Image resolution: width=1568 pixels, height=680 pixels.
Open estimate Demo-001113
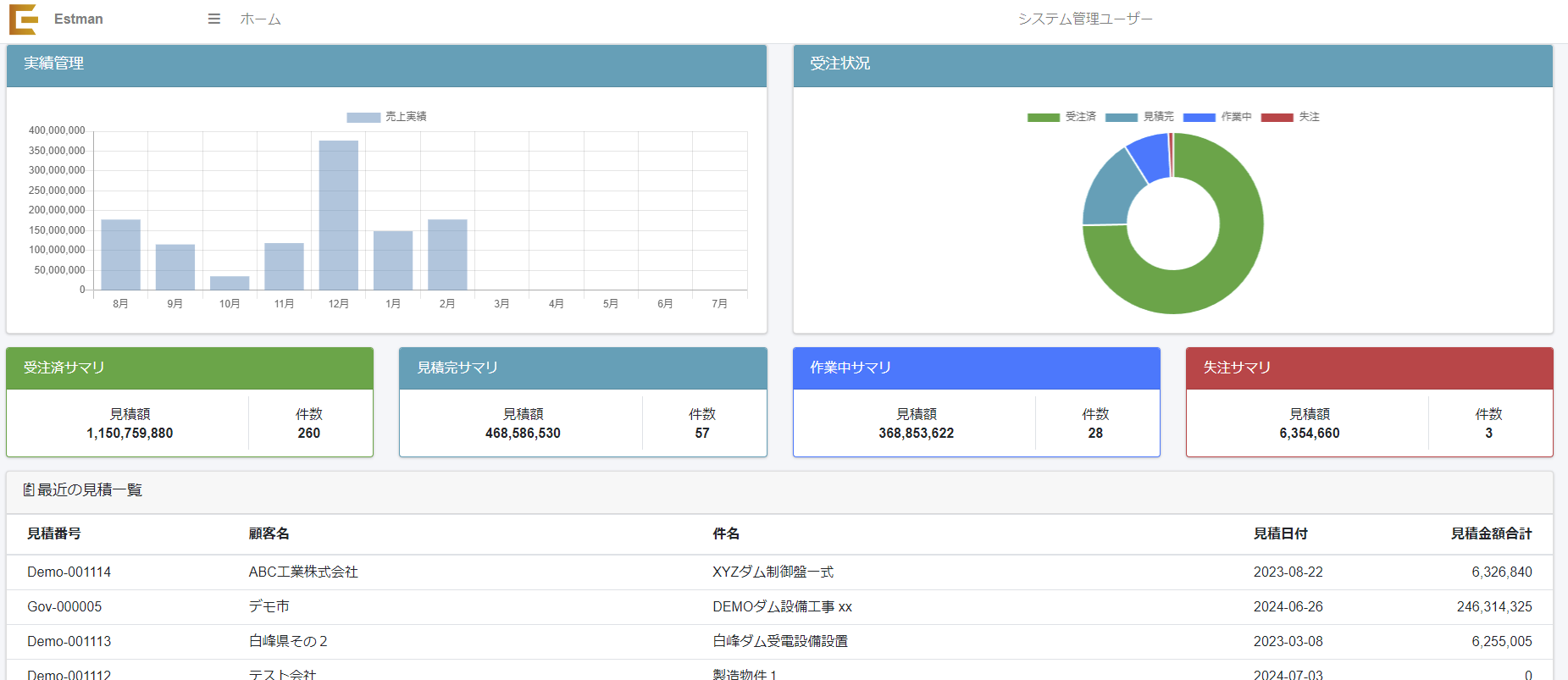[x=69, y=641]
